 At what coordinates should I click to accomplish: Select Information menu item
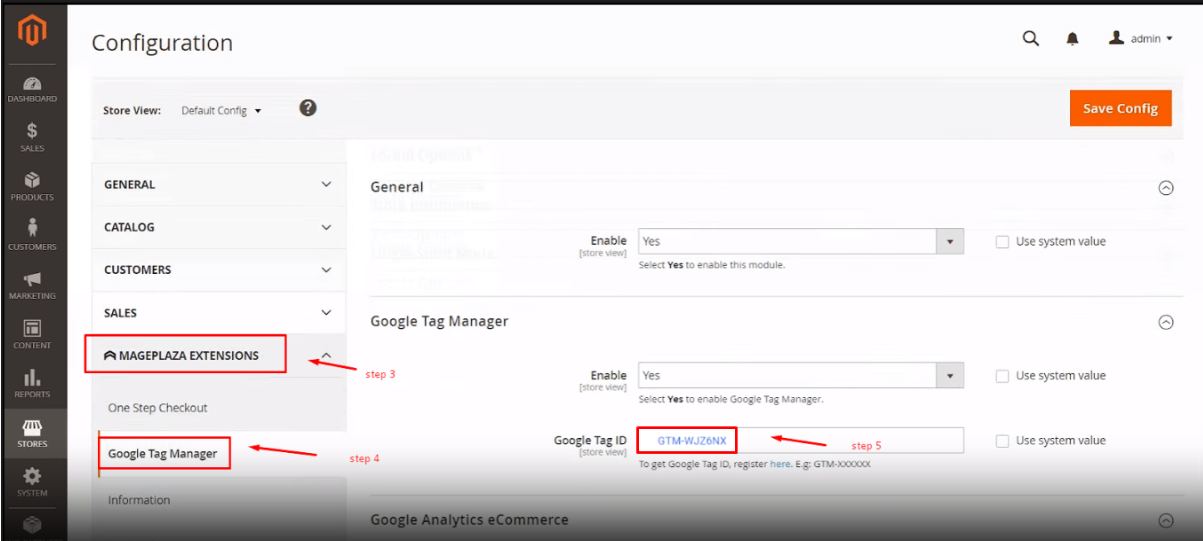139,500
